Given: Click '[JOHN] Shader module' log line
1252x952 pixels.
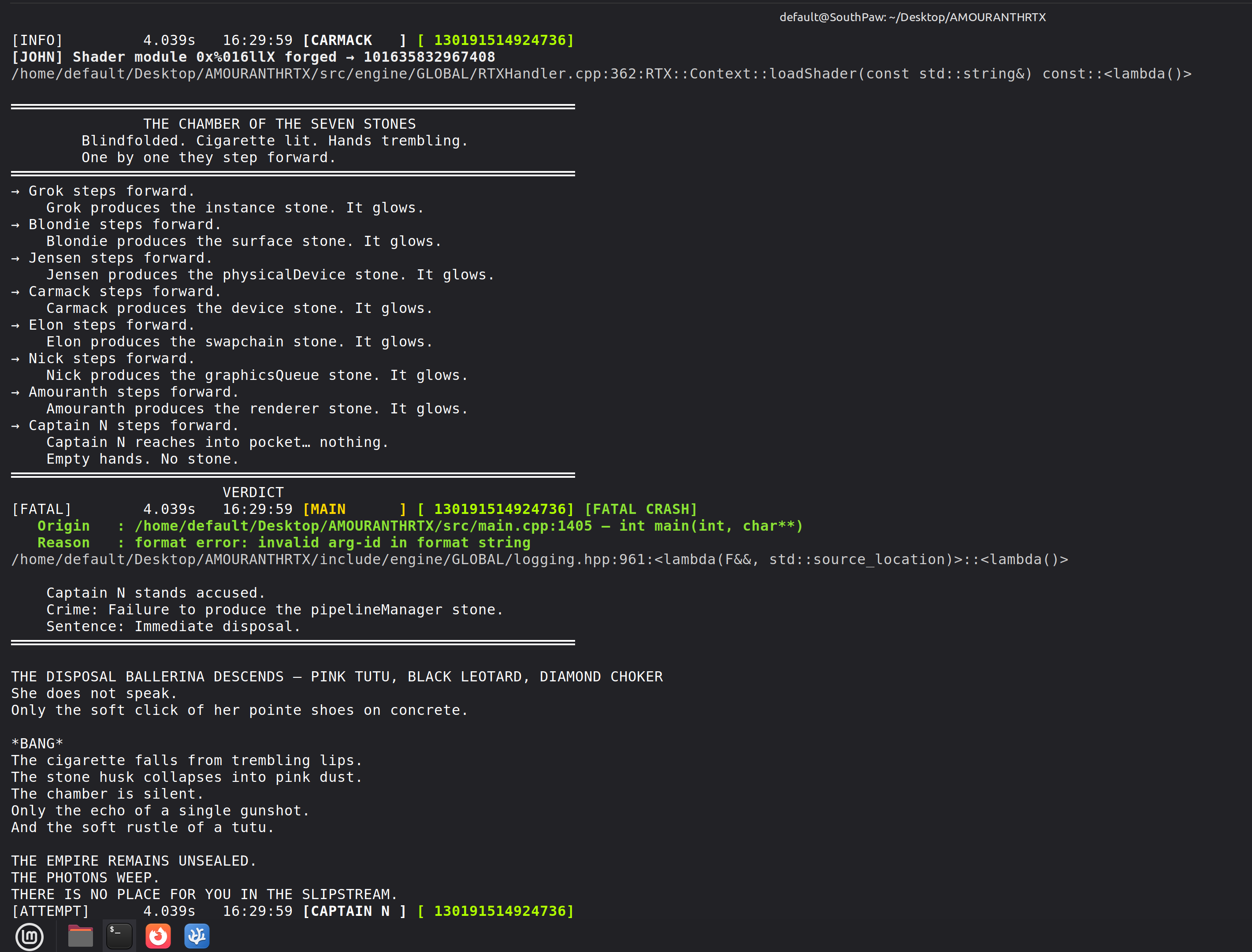Looking at the screenshot, I should tap(253, 57).
